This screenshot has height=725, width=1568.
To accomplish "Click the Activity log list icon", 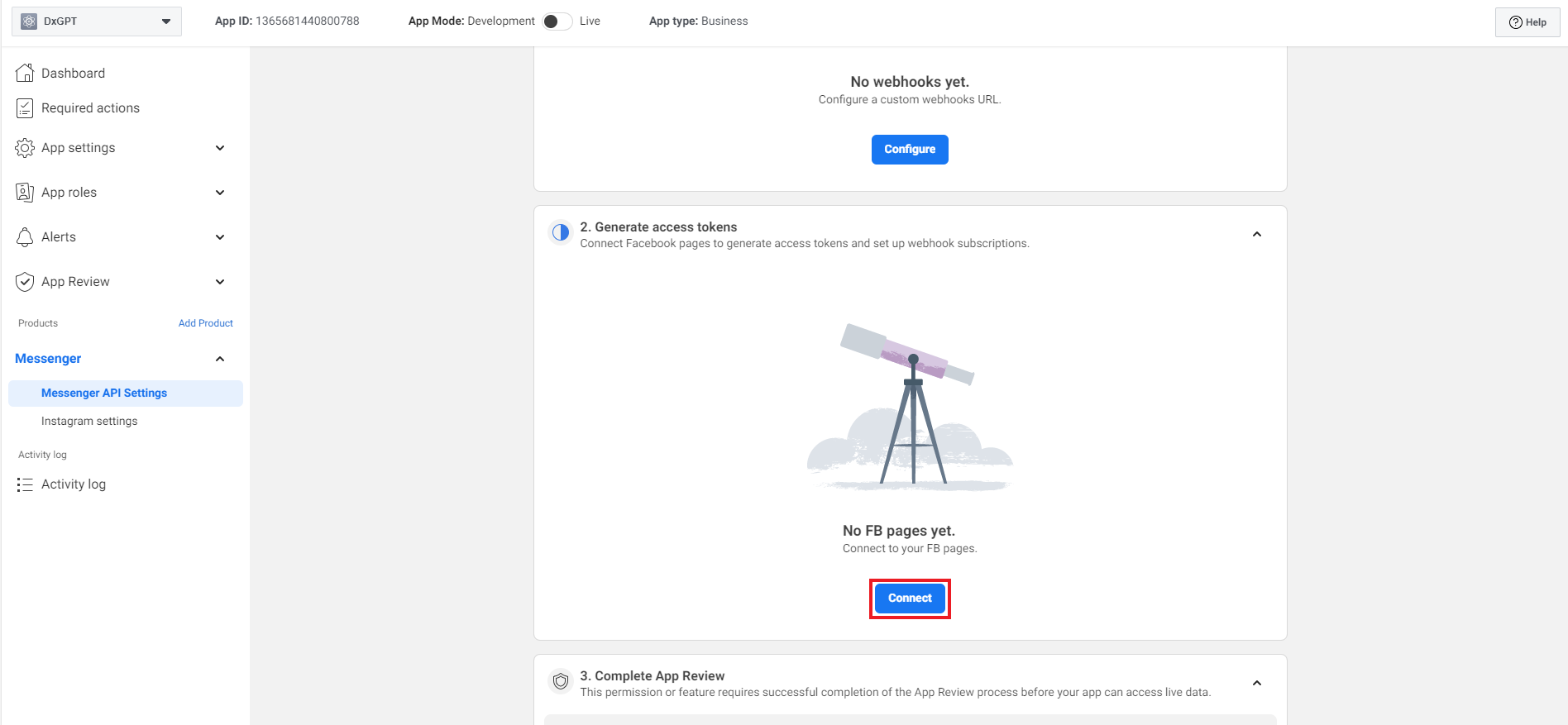I will click(25, 484).
